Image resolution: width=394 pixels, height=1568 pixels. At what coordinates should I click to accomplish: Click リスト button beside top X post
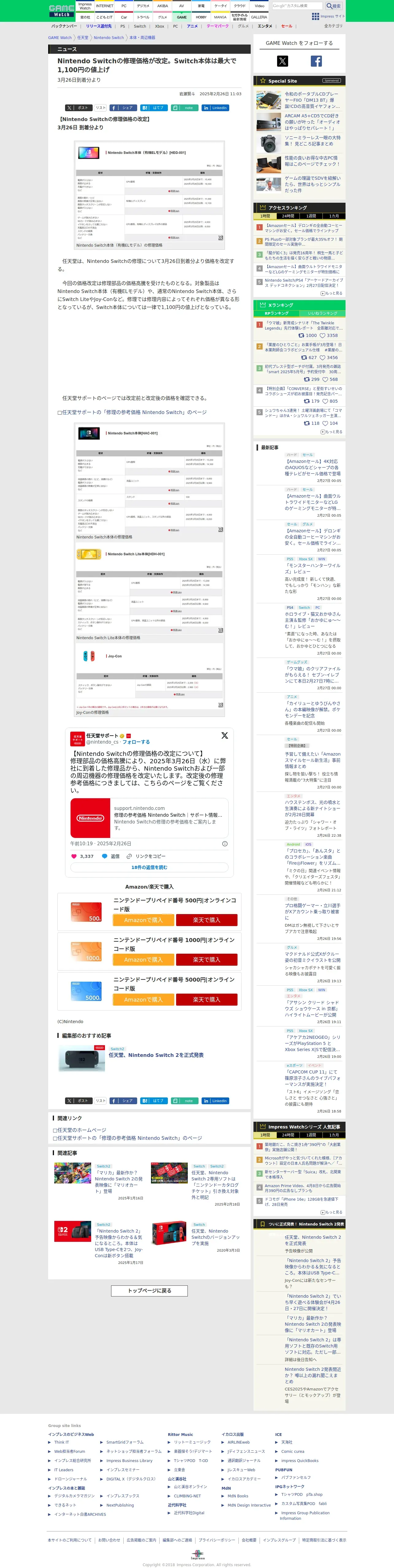(100, 108)
